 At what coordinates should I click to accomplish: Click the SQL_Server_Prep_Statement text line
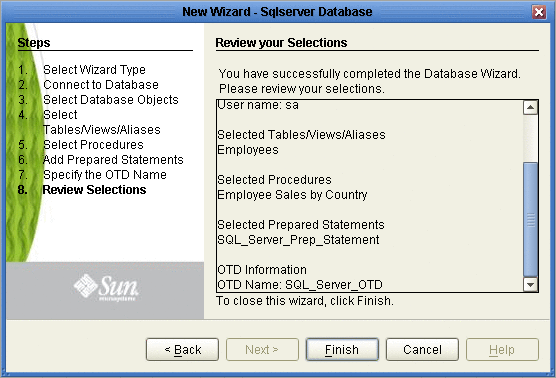pyautogui.click(x=298, y=240)
